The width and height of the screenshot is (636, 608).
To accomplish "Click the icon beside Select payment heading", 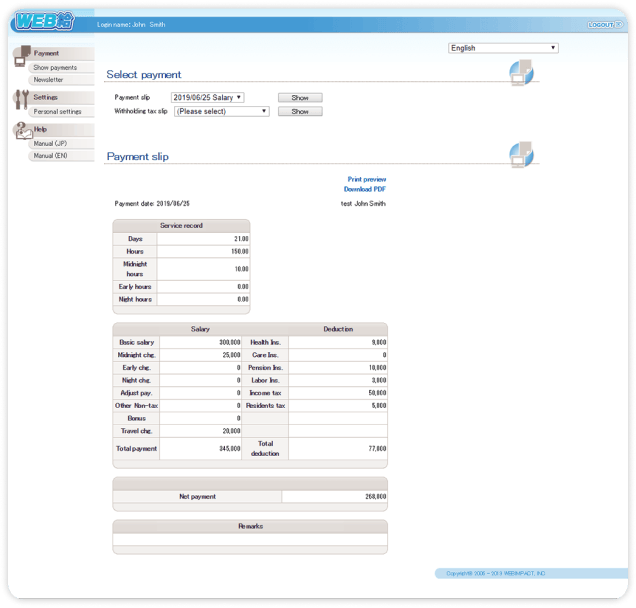I will (521, 72).
